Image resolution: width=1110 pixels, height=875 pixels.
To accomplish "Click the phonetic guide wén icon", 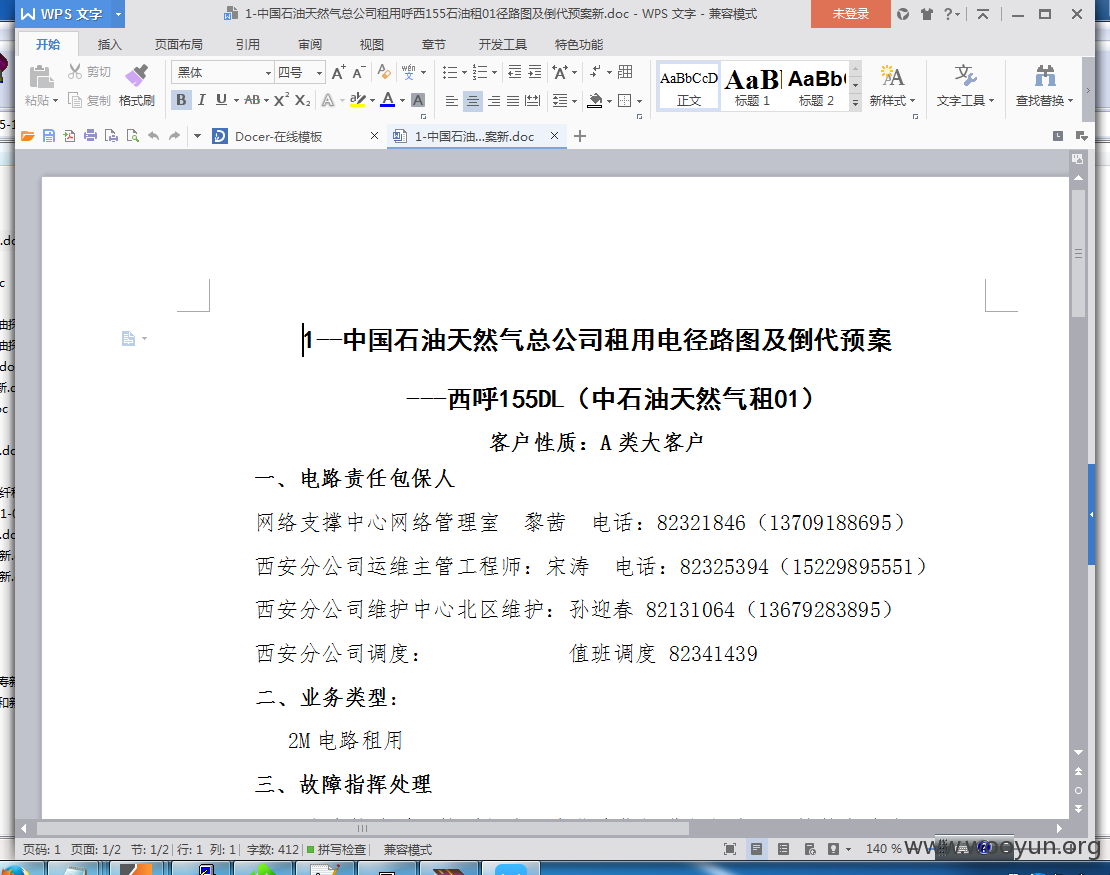I will click(408, 72).
